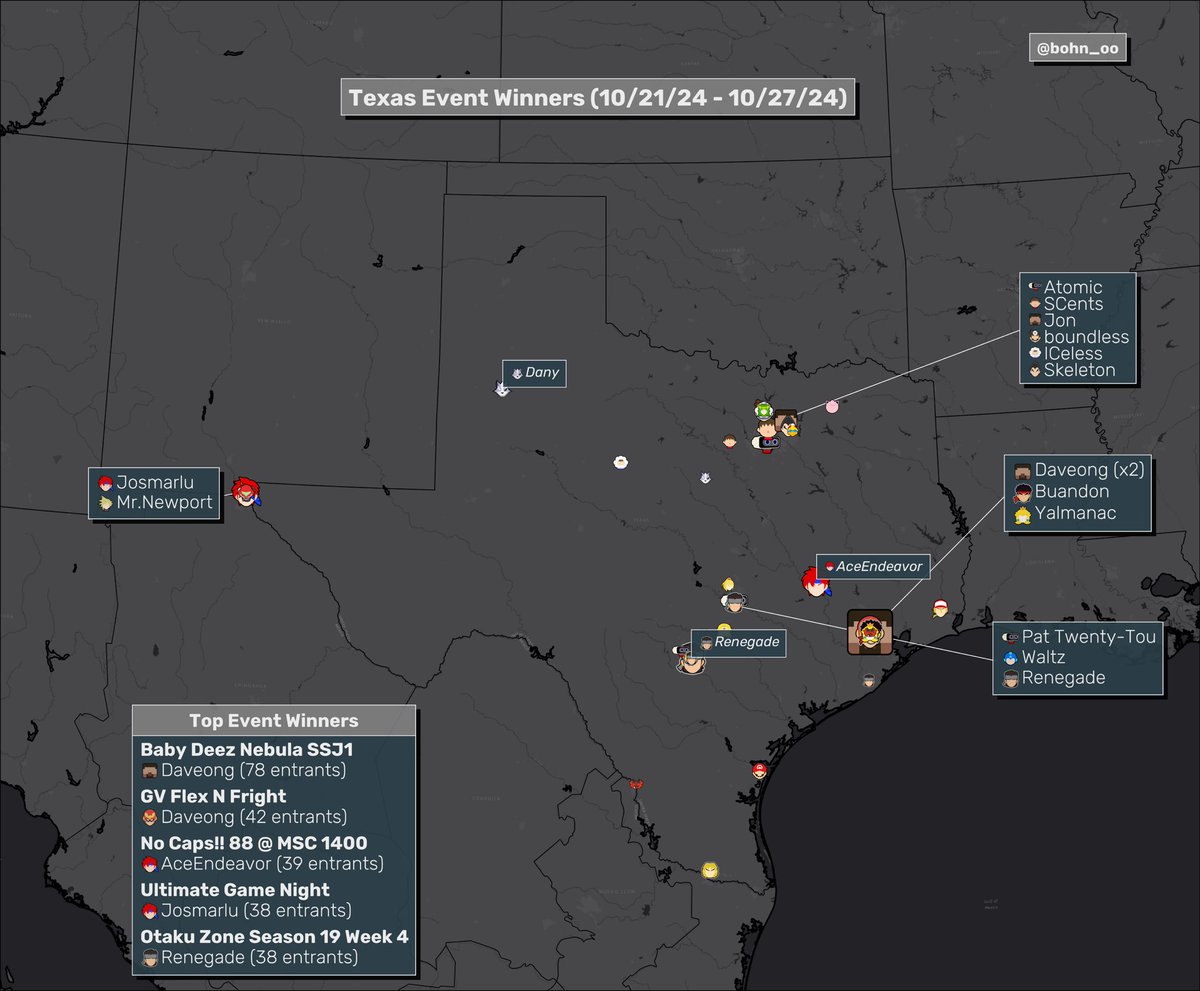
Task: Click the Kirby icon next to ICeless
Action: [x=1035, y=353]
